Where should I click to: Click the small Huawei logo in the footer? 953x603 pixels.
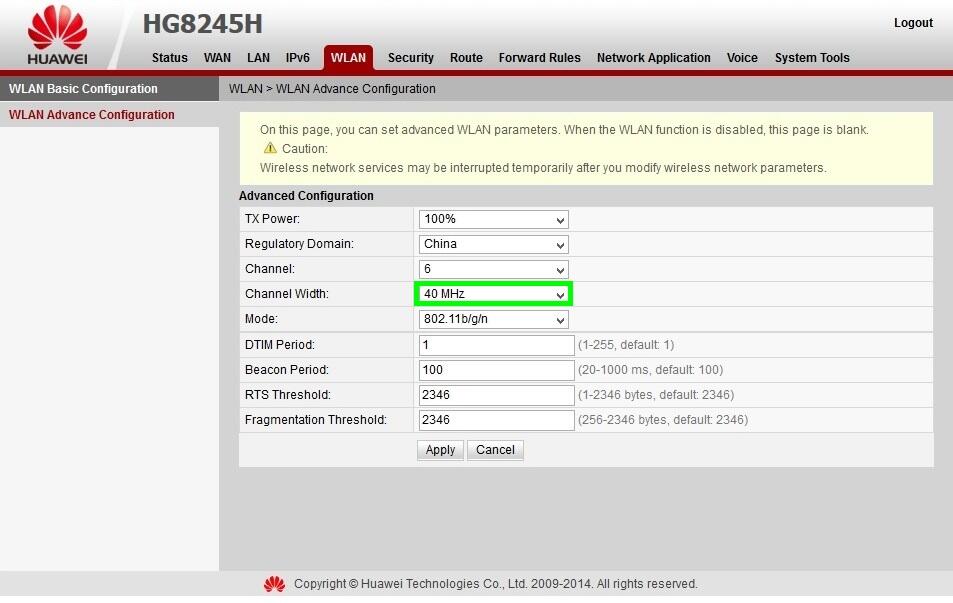[x=274, y=584]
